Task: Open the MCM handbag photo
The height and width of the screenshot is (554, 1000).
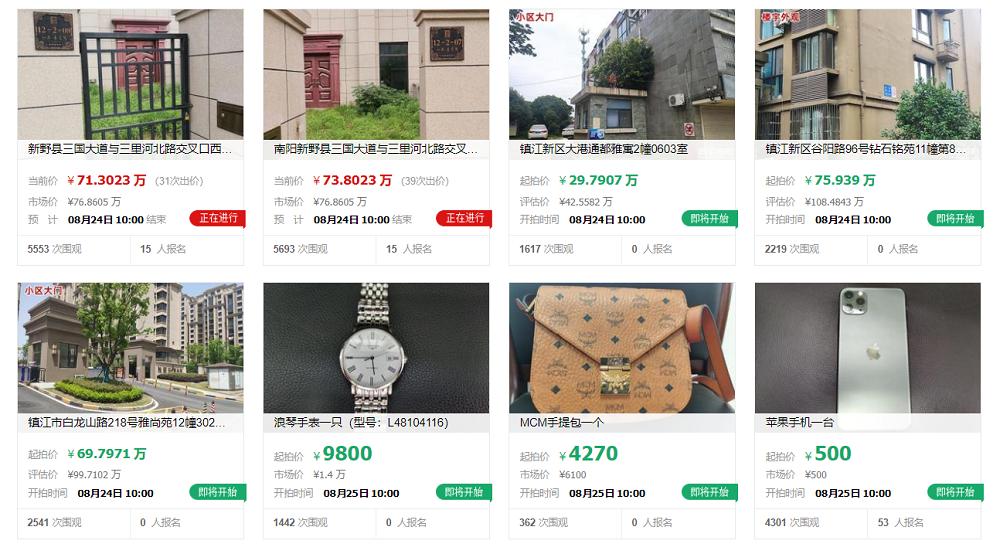Action: [622, 348]
